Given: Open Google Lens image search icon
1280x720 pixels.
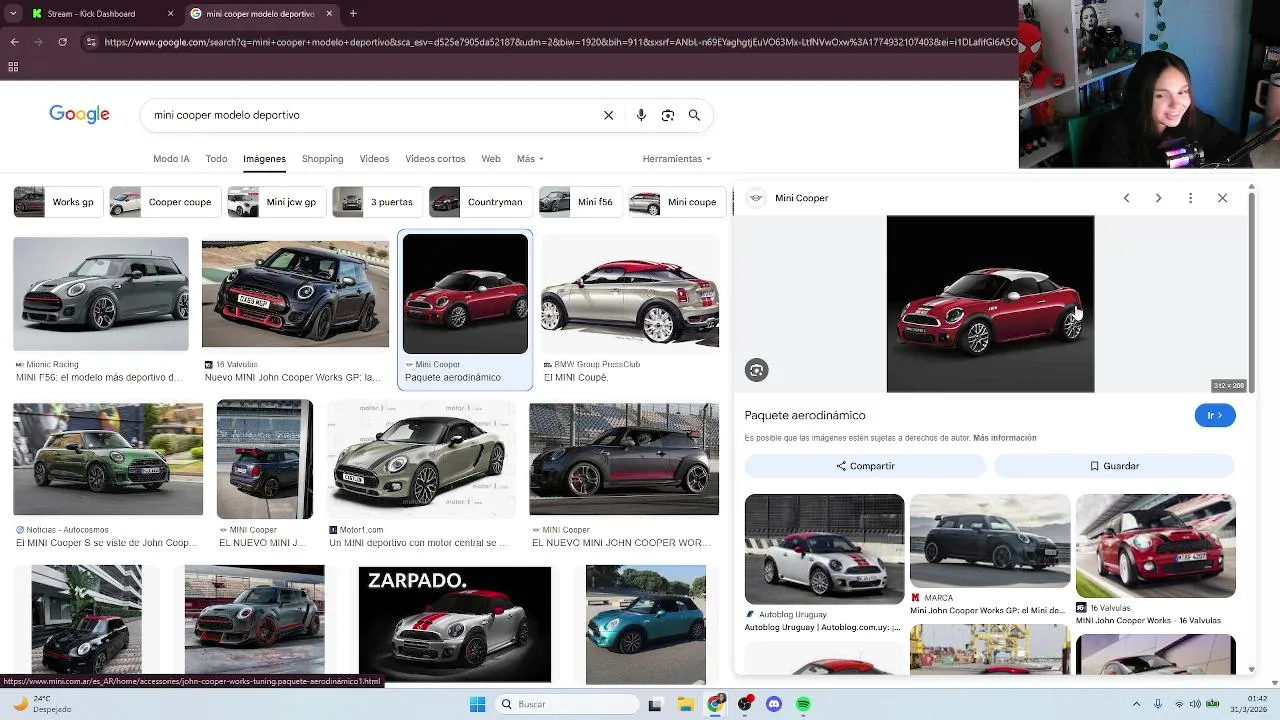Looking at the screenshot, I should [x=668, y=115].
